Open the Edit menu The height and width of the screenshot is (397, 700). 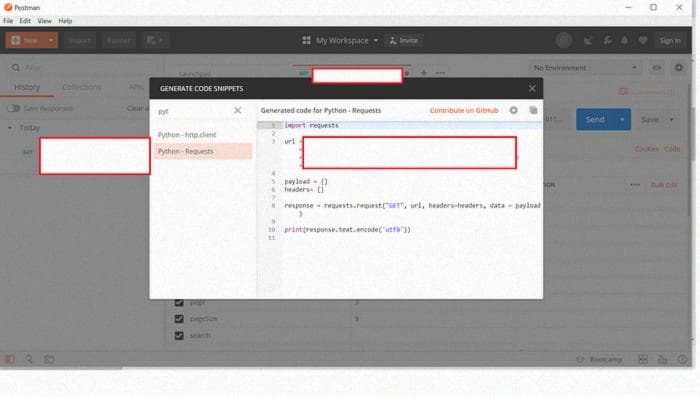(25, 21)
